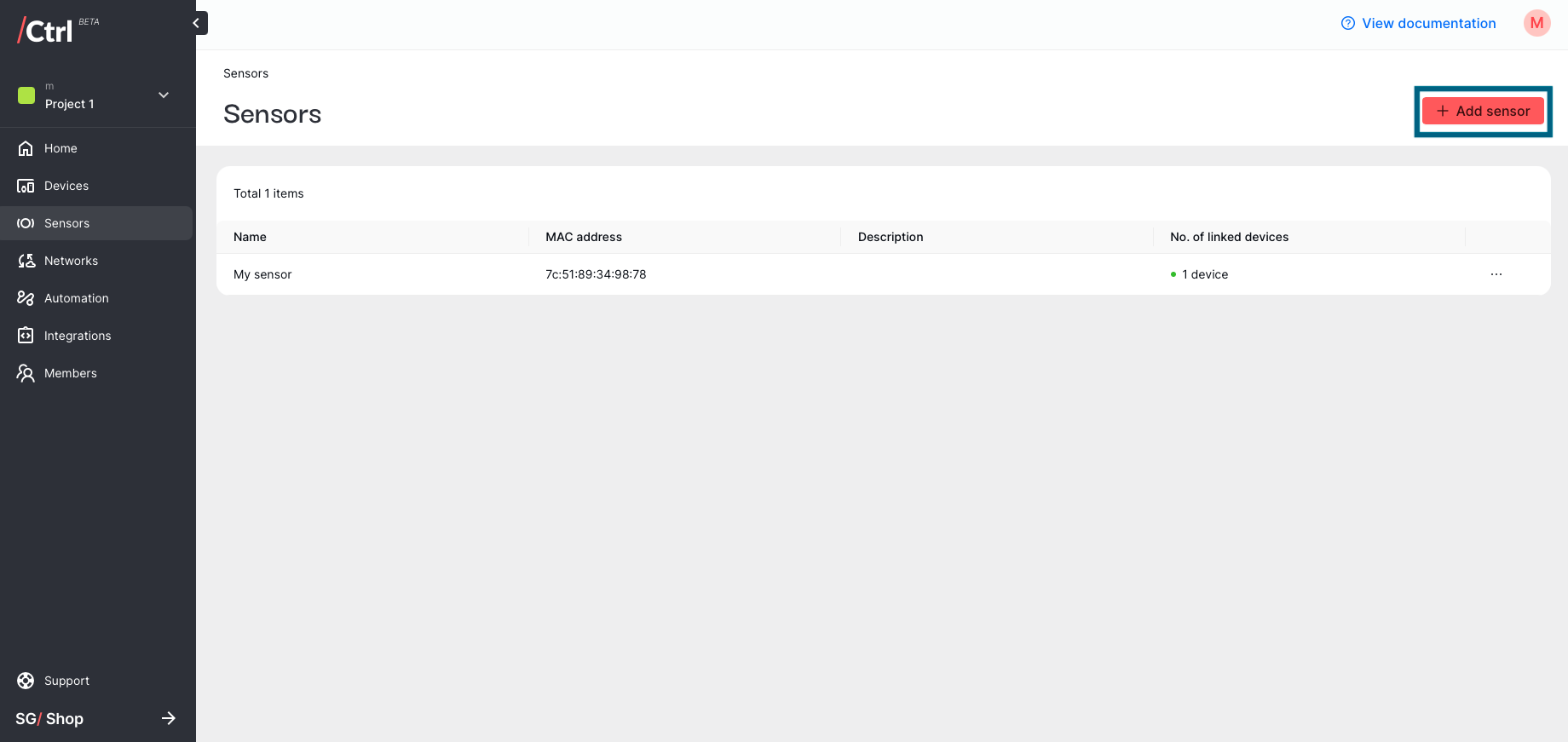Expand the Project 1 dropdown chevron

pyautogui.click(x=164, y=95)
